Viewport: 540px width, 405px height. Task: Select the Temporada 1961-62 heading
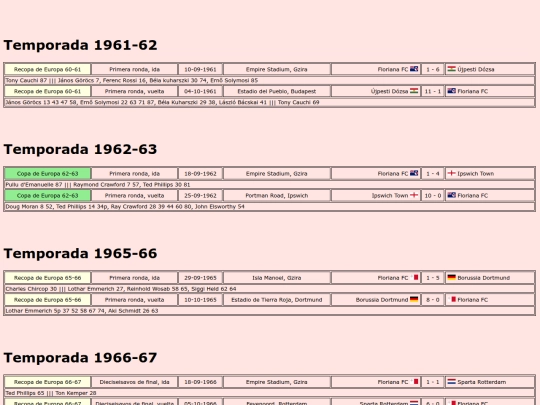coord(80,45)
